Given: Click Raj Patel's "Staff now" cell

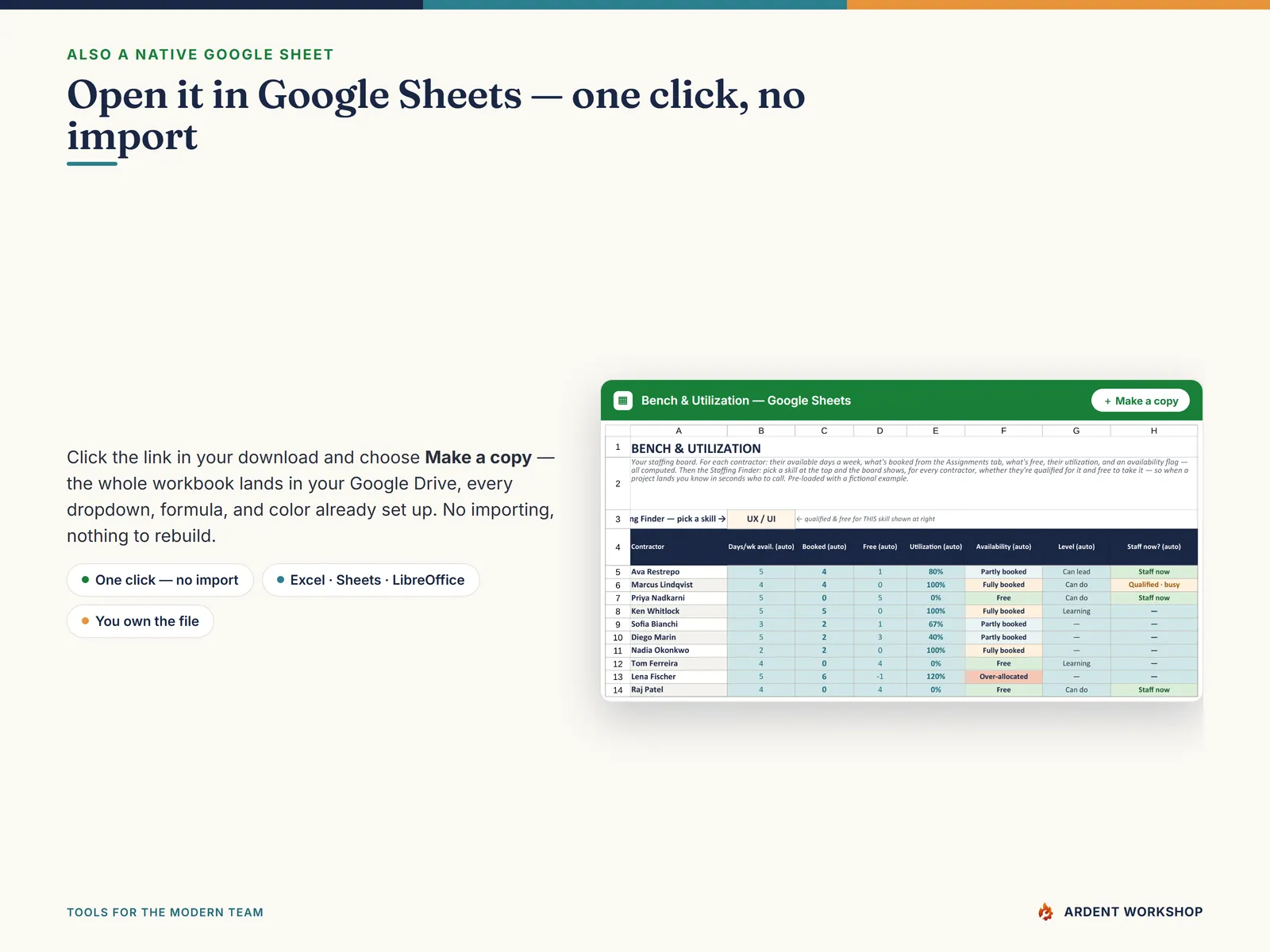Looking at the screenshot, I should coord(1154,690).
